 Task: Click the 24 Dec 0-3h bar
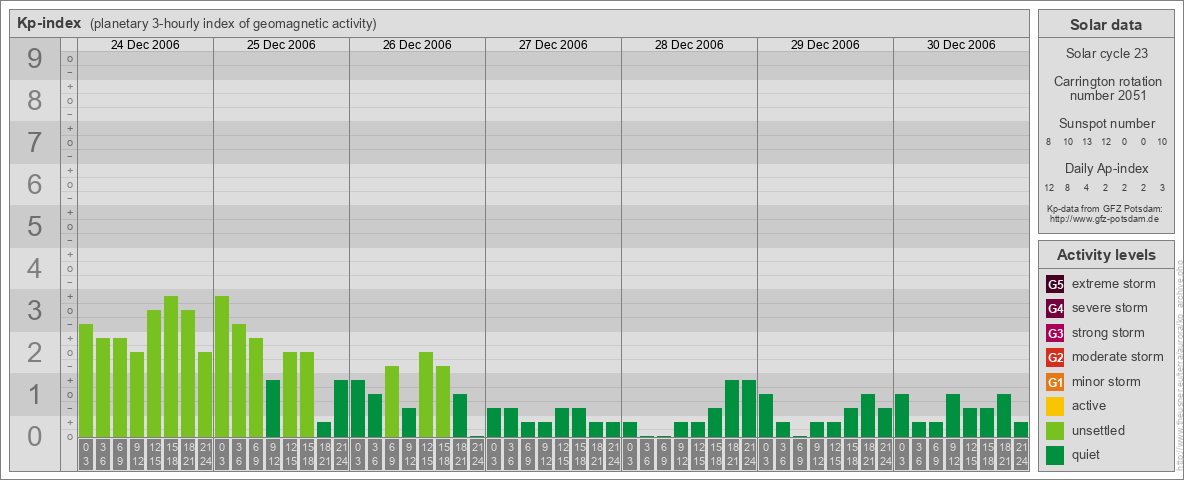pyautogui.click(x=86, y=380)
